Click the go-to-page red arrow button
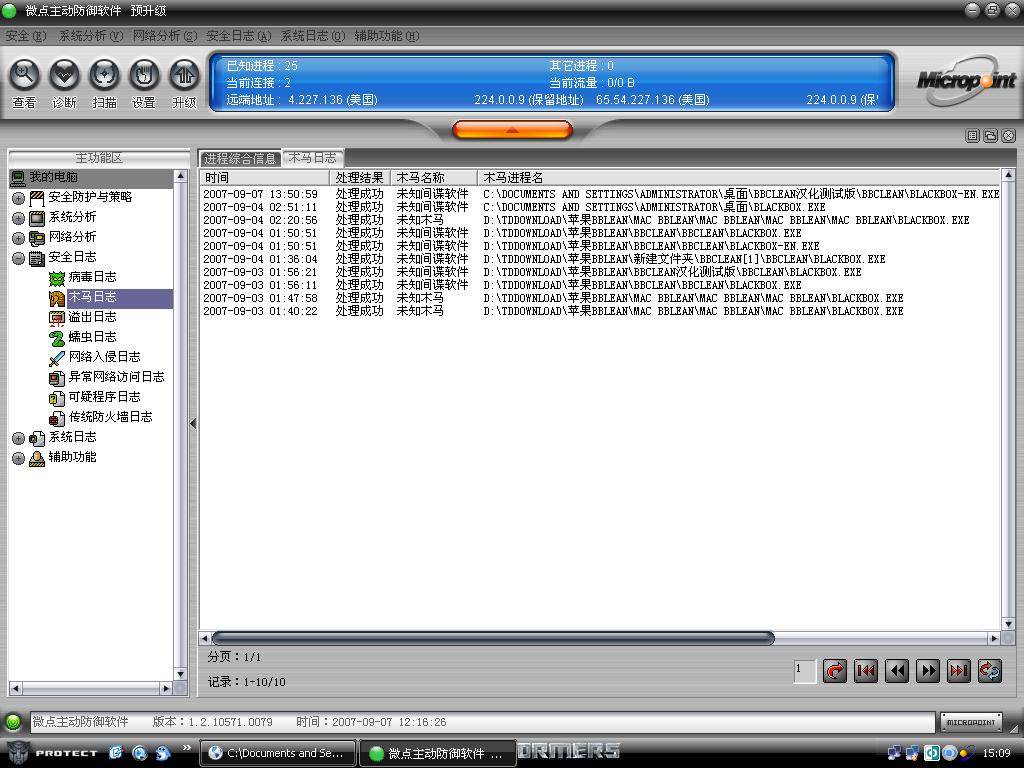The width and height of the screenshot is (1024, 768). coord(835,671)
